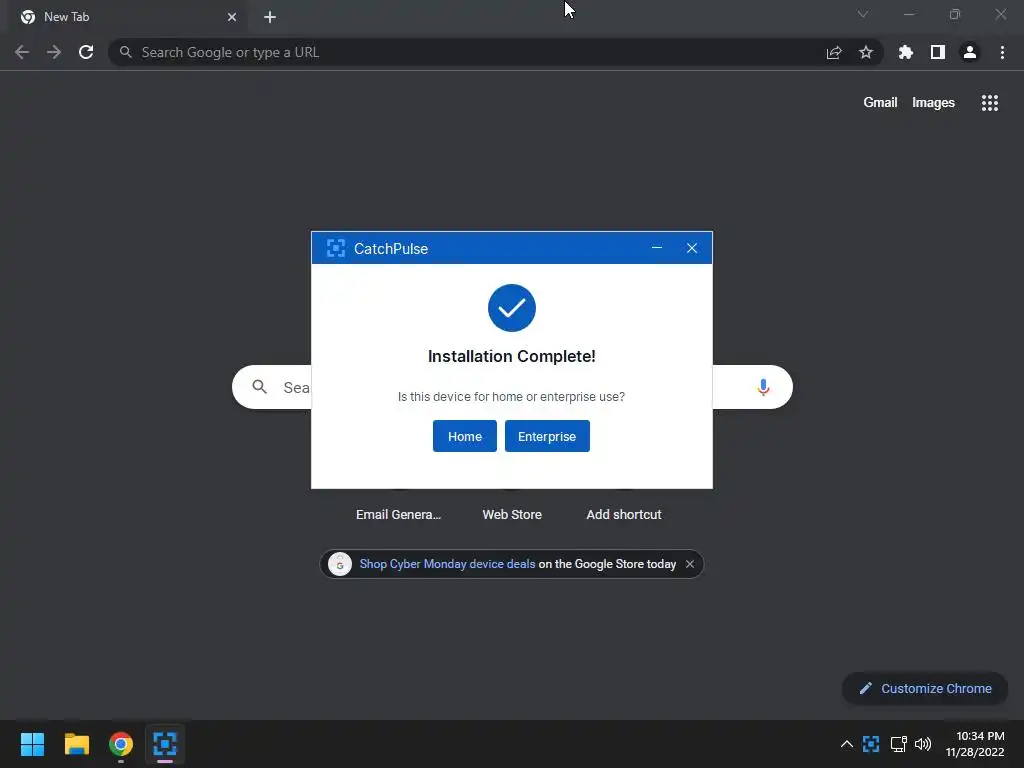
Task: Dismiss the Cyber Monday promo banner
Action: pos(690,564)
